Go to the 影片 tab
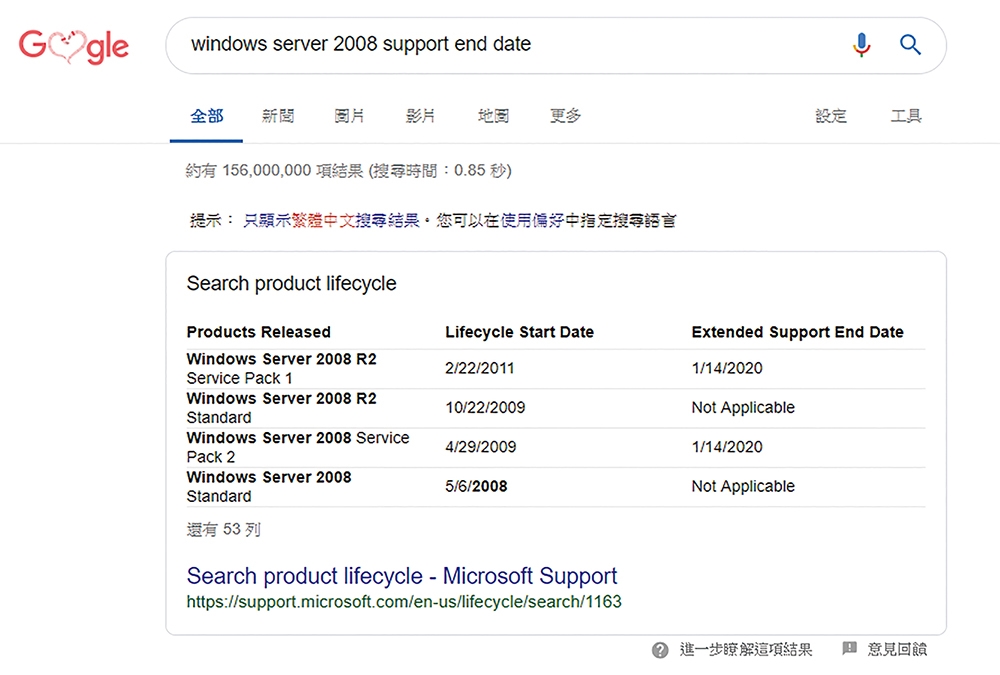 point(421,116)
